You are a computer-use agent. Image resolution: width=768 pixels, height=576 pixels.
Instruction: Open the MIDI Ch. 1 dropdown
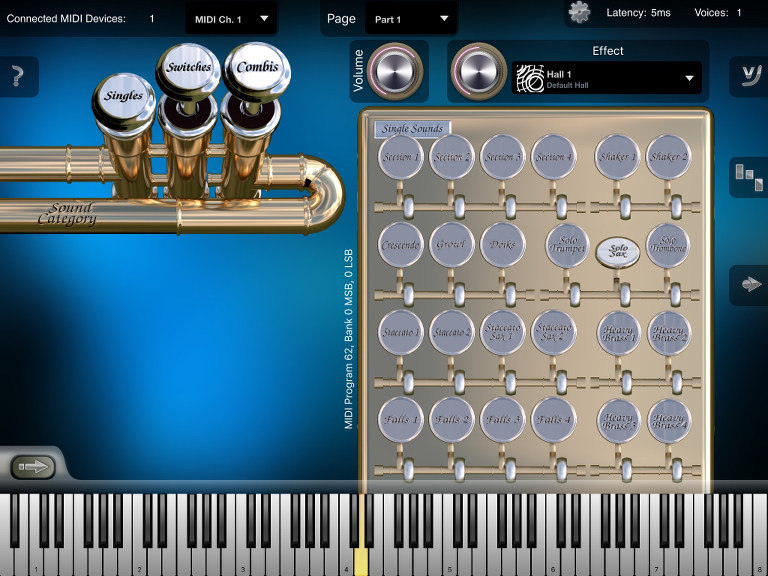231,18
